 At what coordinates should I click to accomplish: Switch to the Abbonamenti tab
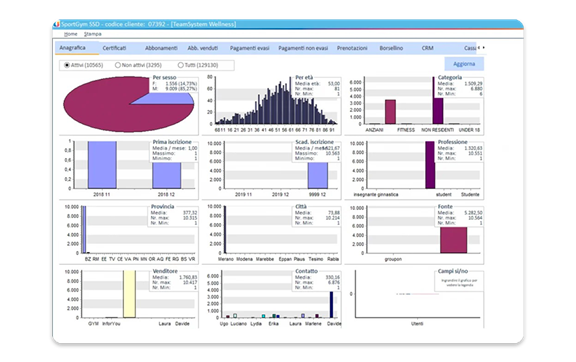[161, 48]
